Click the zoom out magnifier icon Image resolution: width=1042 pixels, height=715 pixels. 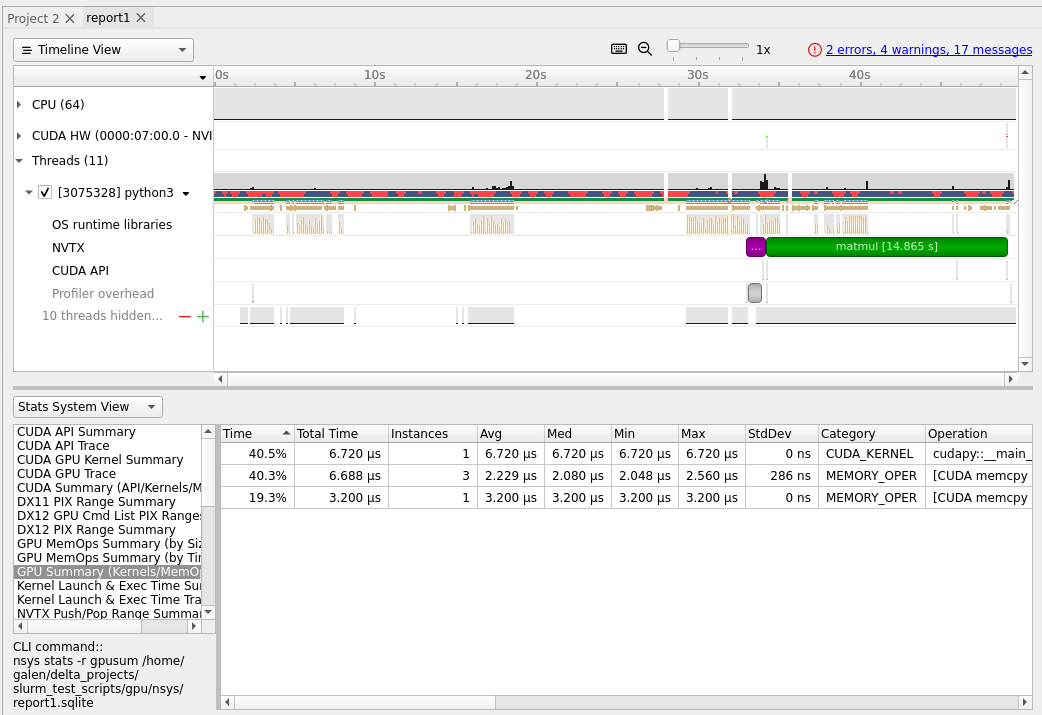click(645, 49)
